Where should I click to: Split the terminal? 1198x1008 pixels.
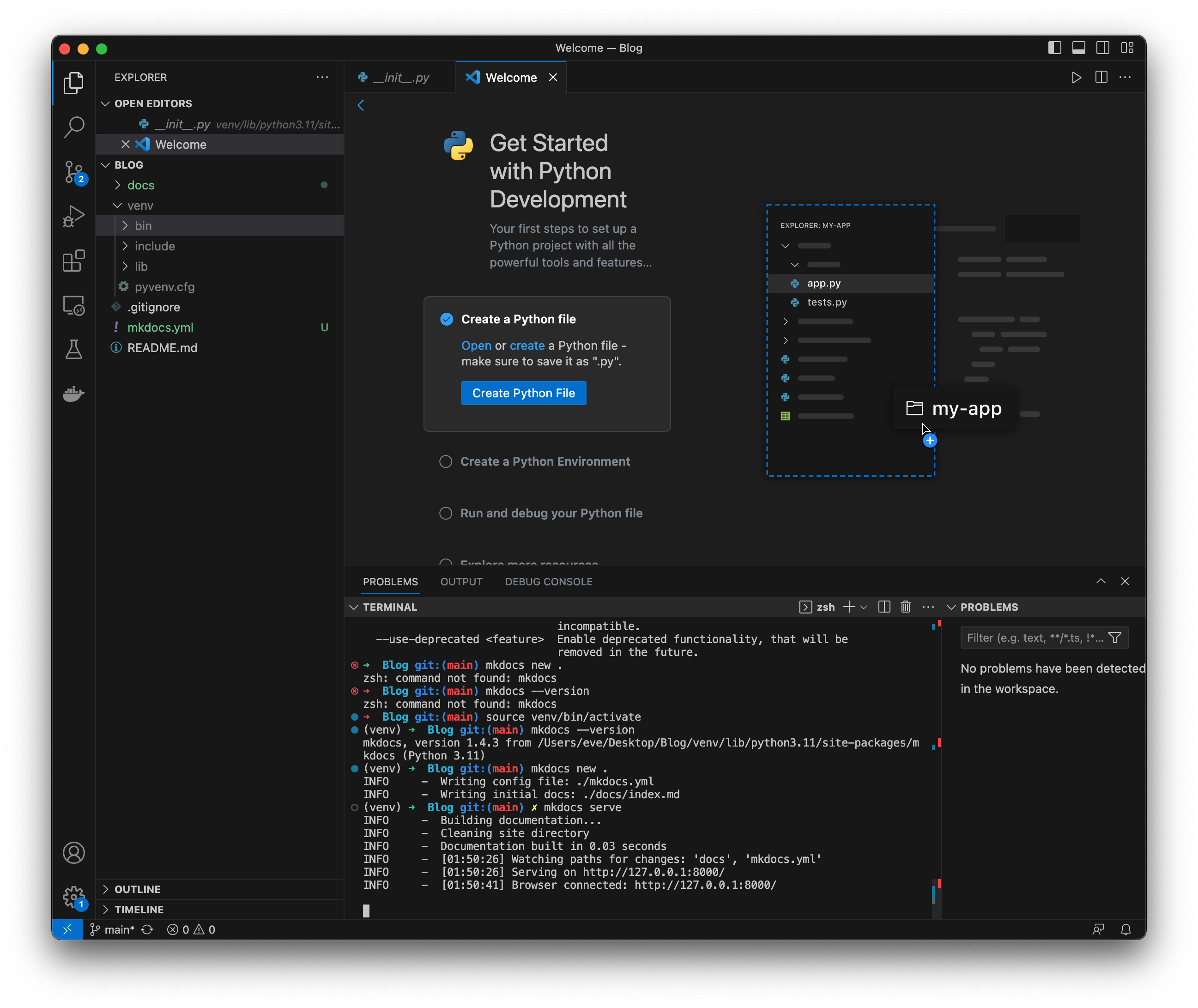tap(884, 607)
